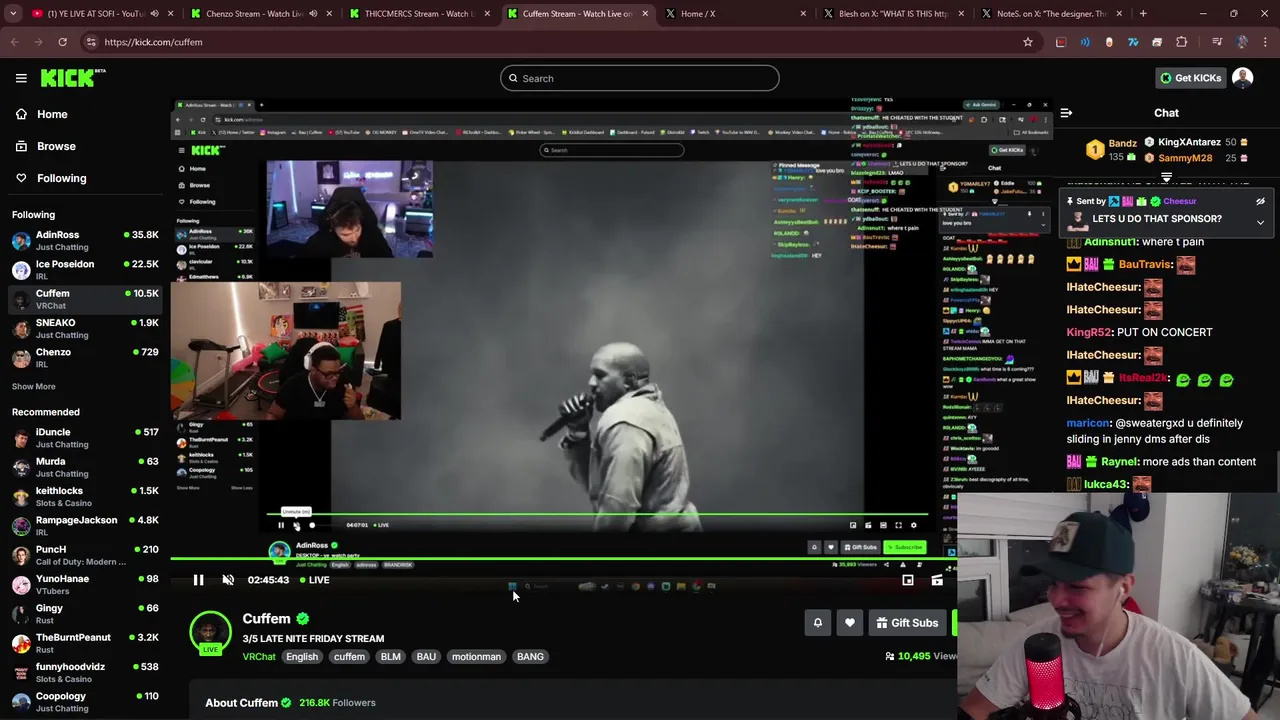This screenshot has height=720, width=1280.
Task: Click the stream progress bar
Action: [563, 560]
